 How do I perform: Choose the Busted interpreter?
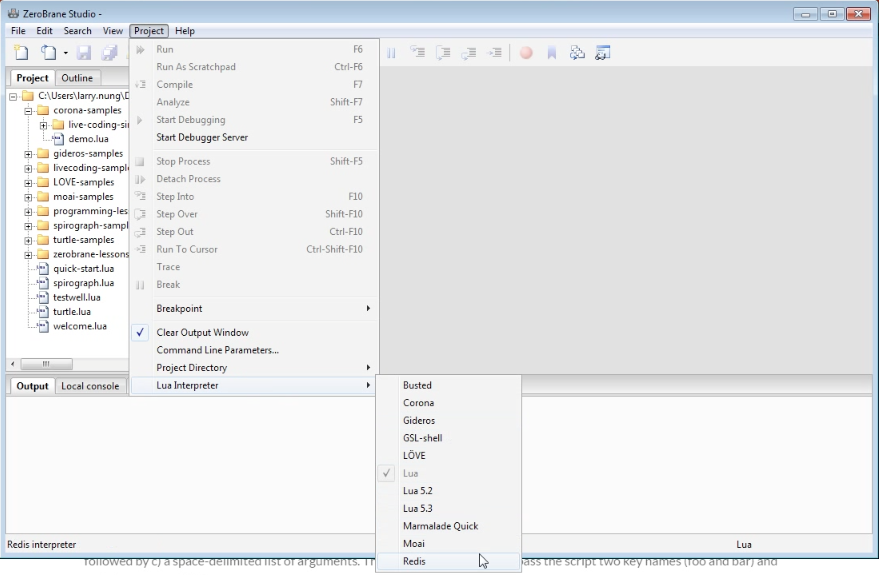(x=448, y=385)
